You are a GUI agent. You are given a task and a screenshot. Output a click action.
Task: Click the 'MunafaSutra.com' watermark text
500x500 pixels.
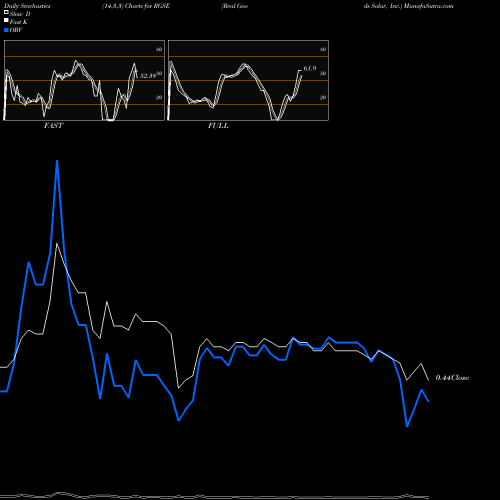click(428, 6)
